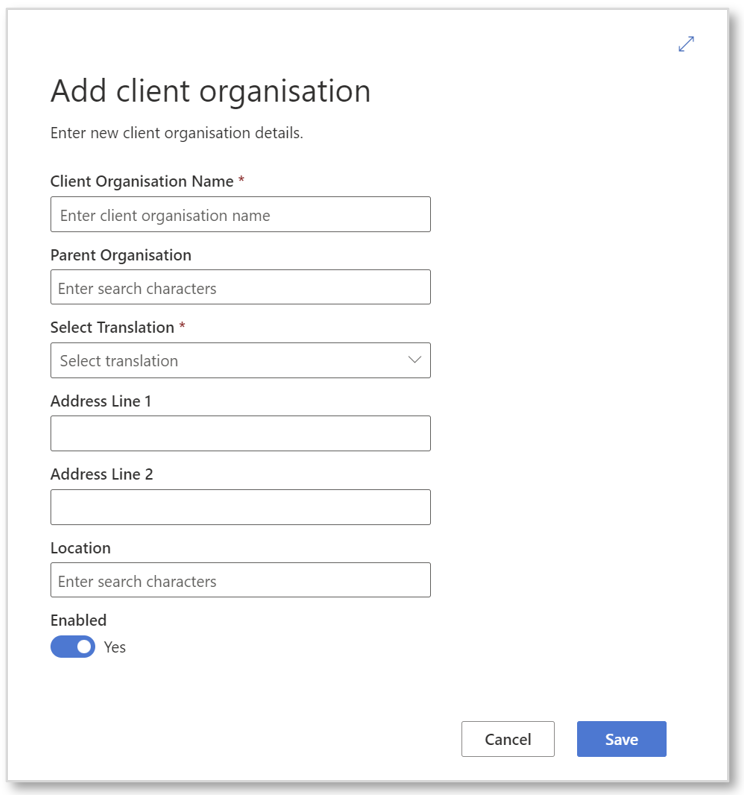Save the new client organisation

(x=621, y=739)
